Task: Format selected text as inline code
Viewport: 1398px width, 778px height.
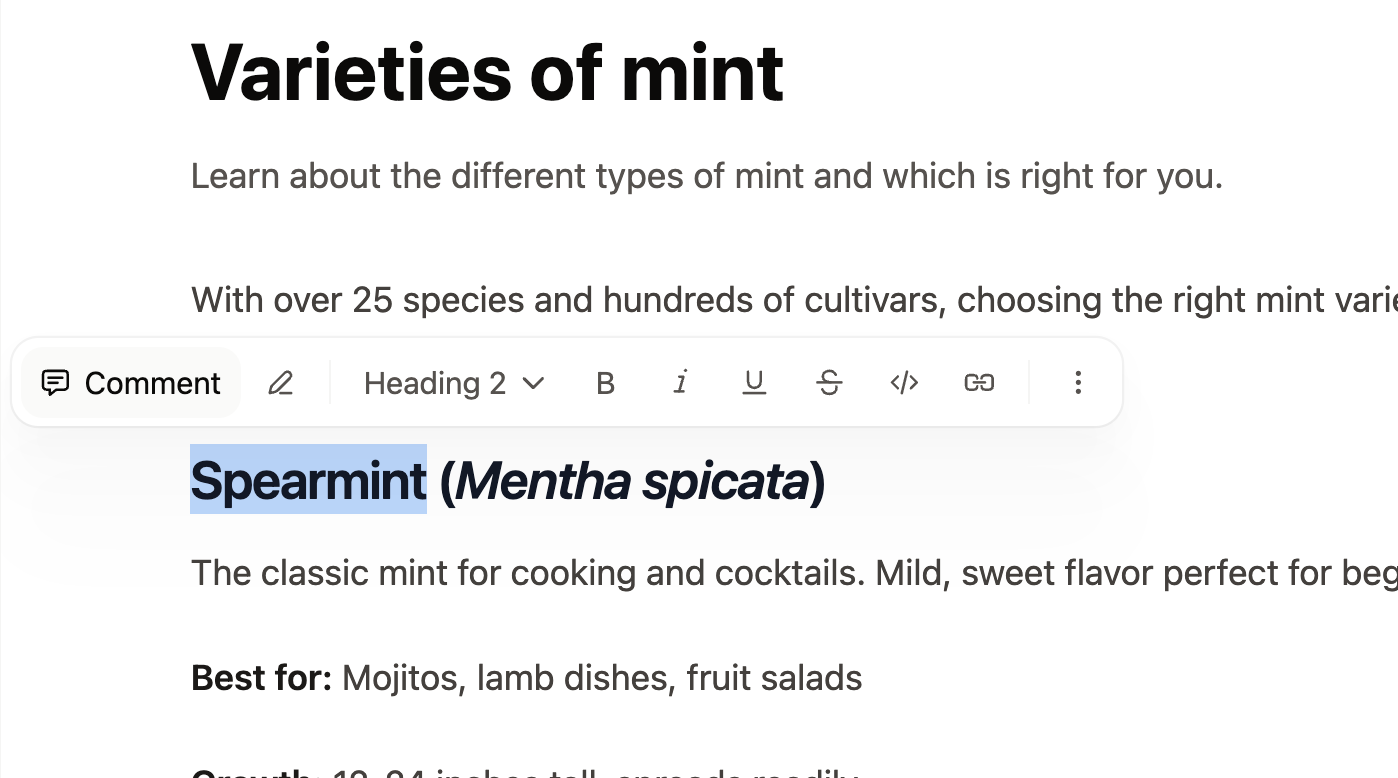Action: [x=904, y=382]
